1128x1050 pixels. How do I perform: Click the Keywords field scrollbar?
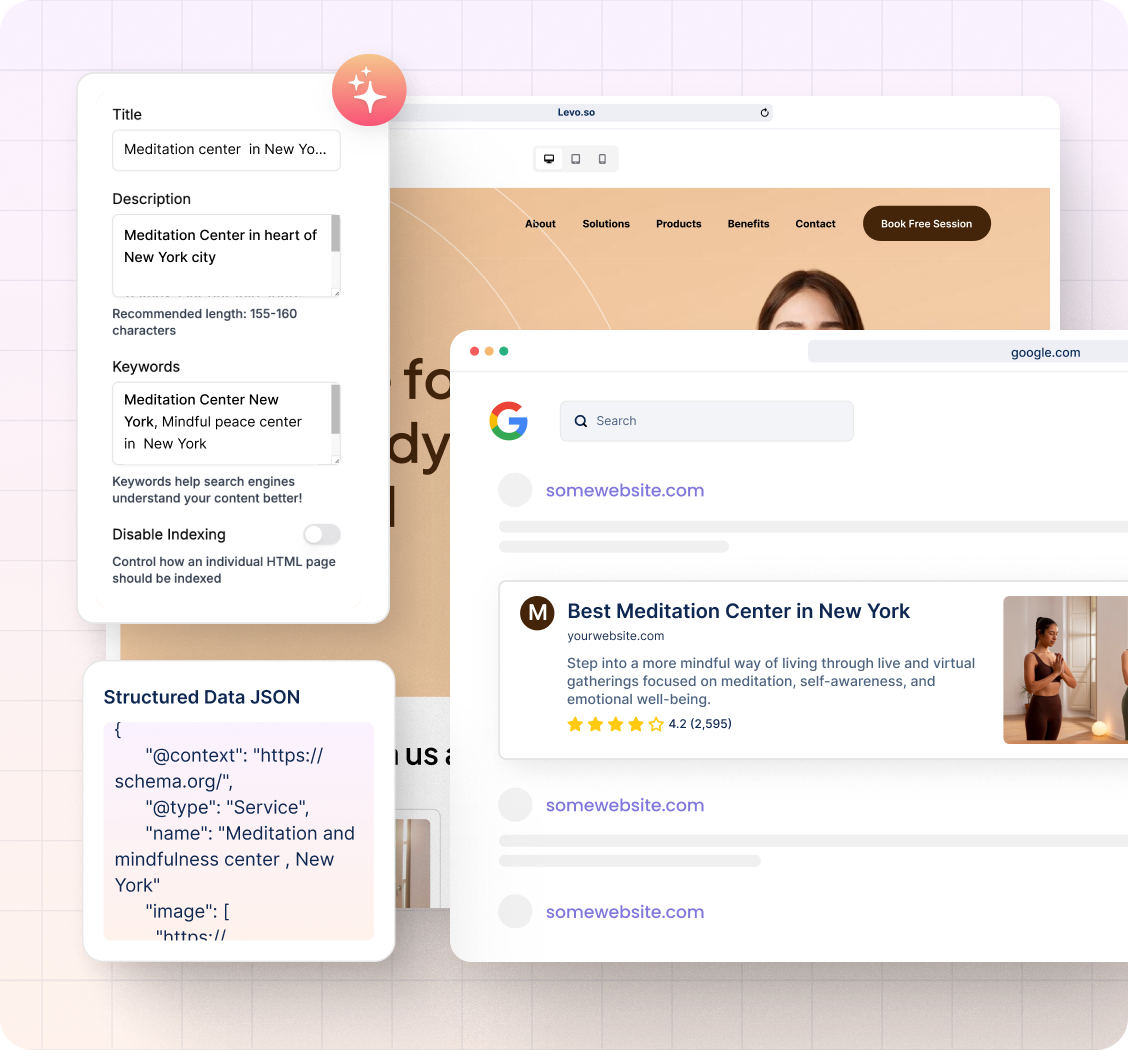(336, 410)
